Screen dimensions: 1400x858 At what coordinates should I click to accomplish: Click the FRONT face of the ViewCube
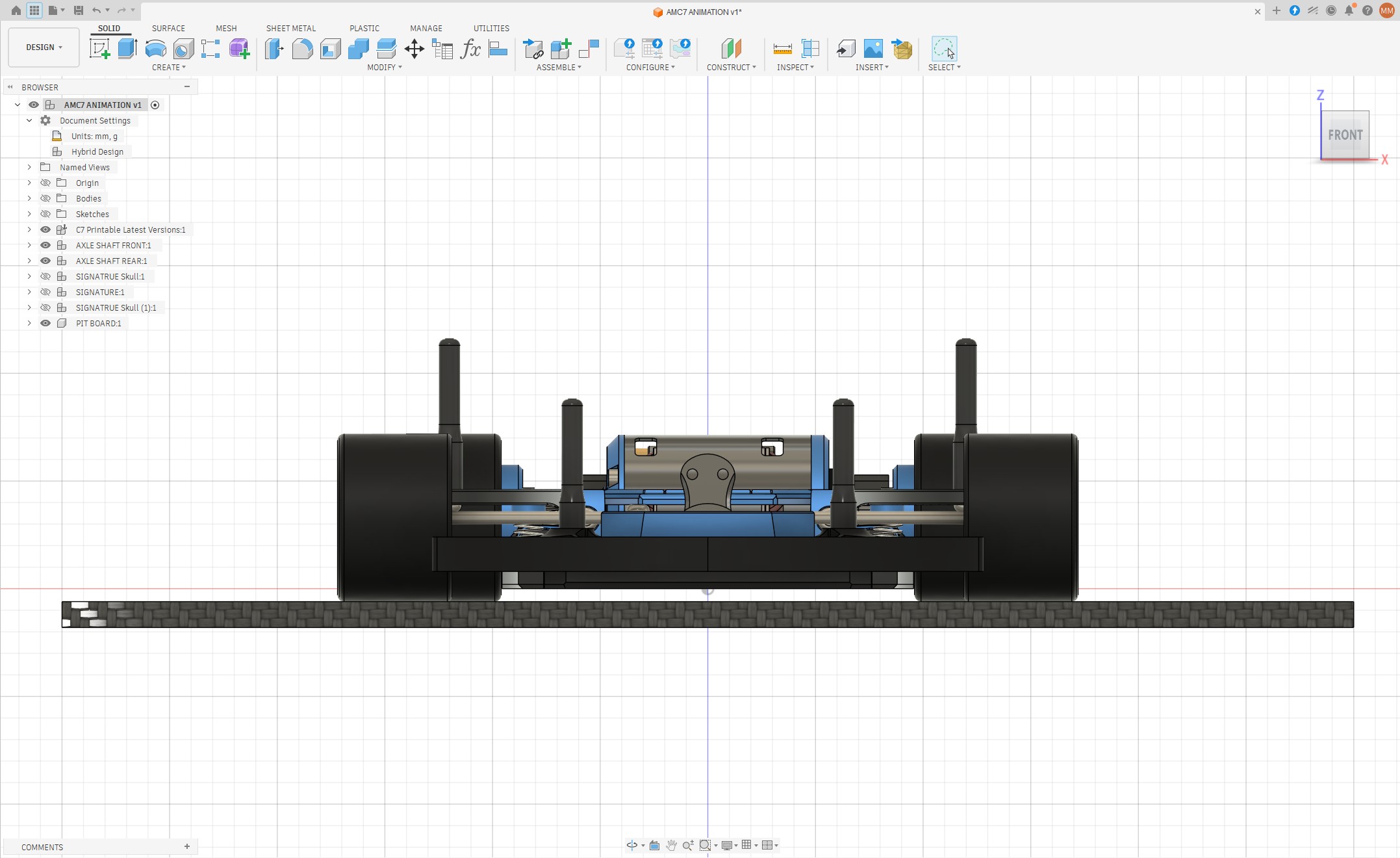(1345, 135)
